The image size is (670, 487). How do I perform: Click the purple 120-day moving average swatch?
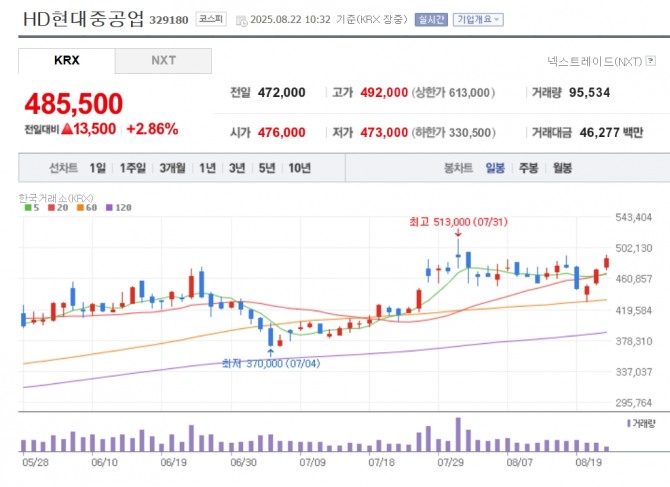(x=109, y=208)
